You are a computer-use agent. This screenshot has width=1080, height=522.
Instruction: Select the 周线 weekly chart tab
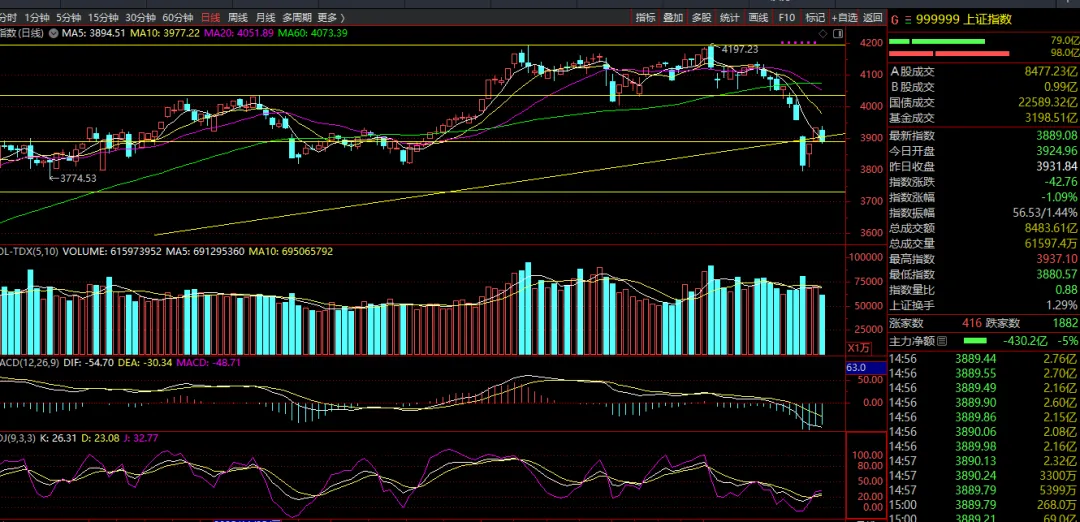[x=238, y=17]
